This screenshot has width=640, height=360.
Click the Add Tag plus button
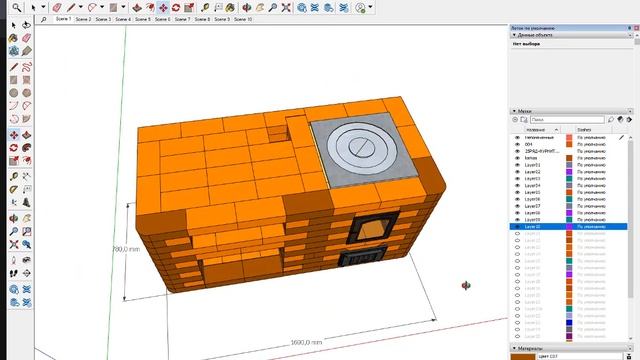pos(515,120)
